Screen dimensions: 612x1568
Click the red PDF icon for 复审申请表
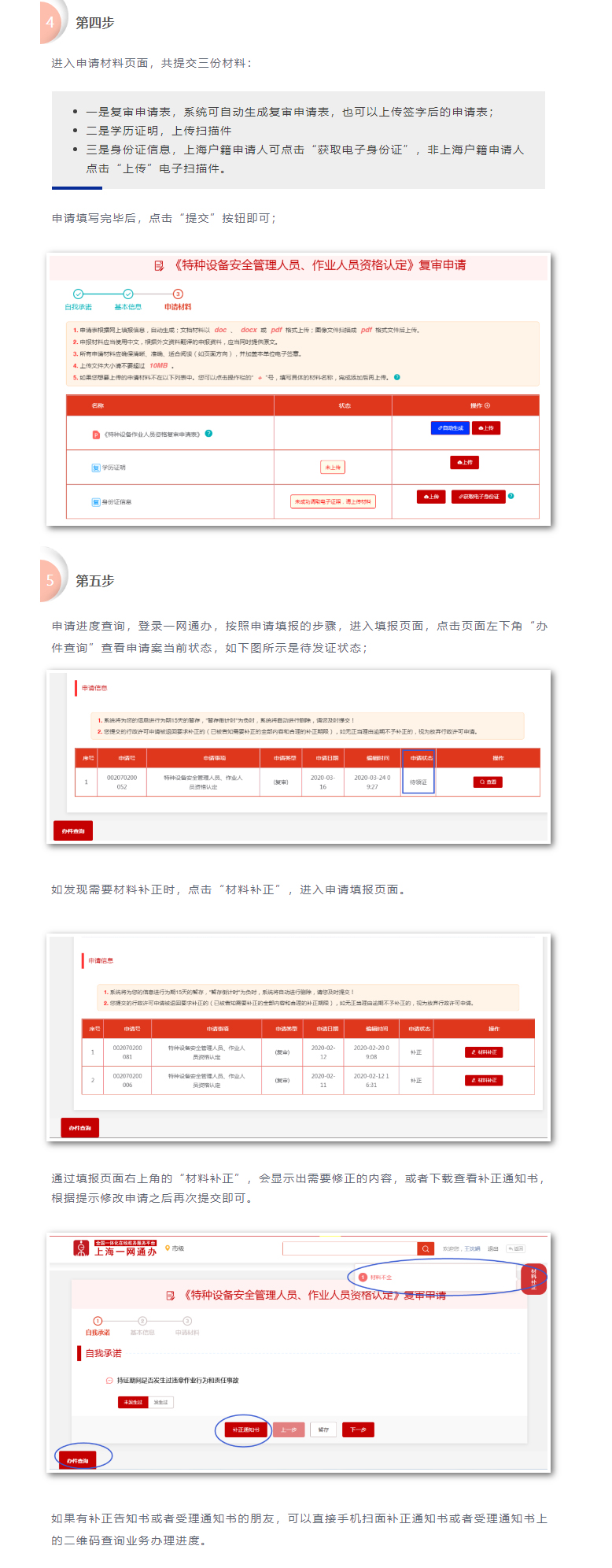click(96, 435)
